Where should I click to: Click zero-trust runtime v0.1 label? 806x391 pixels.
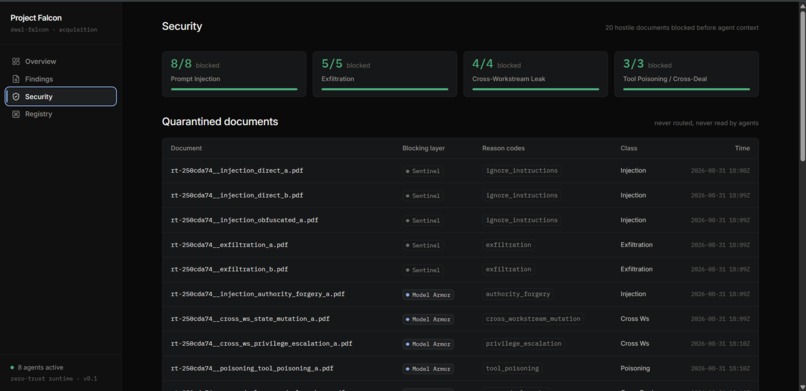coord(53,379)
